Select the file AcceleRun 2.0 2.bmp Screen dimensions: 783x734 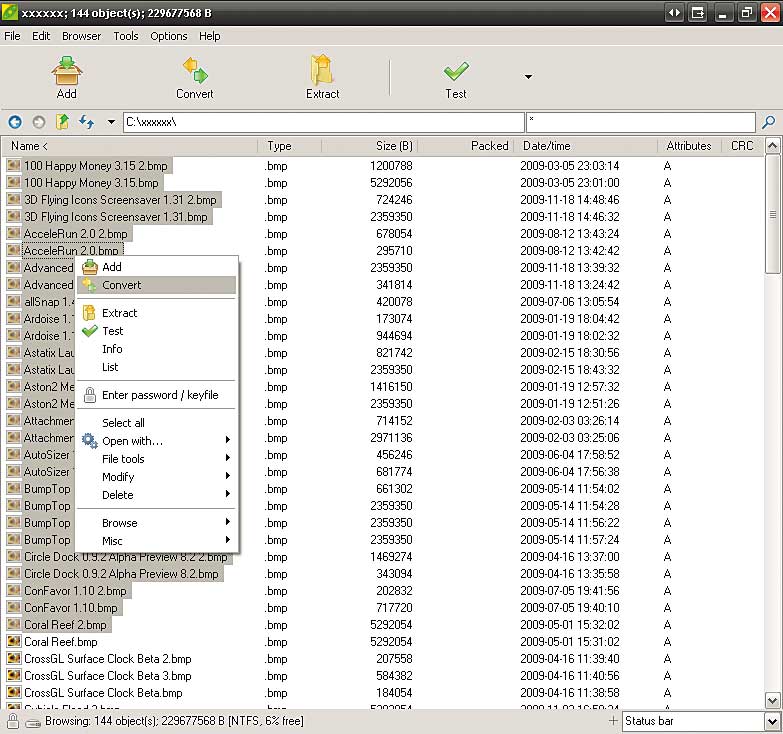pyautogui.click(x=76, y=234)
